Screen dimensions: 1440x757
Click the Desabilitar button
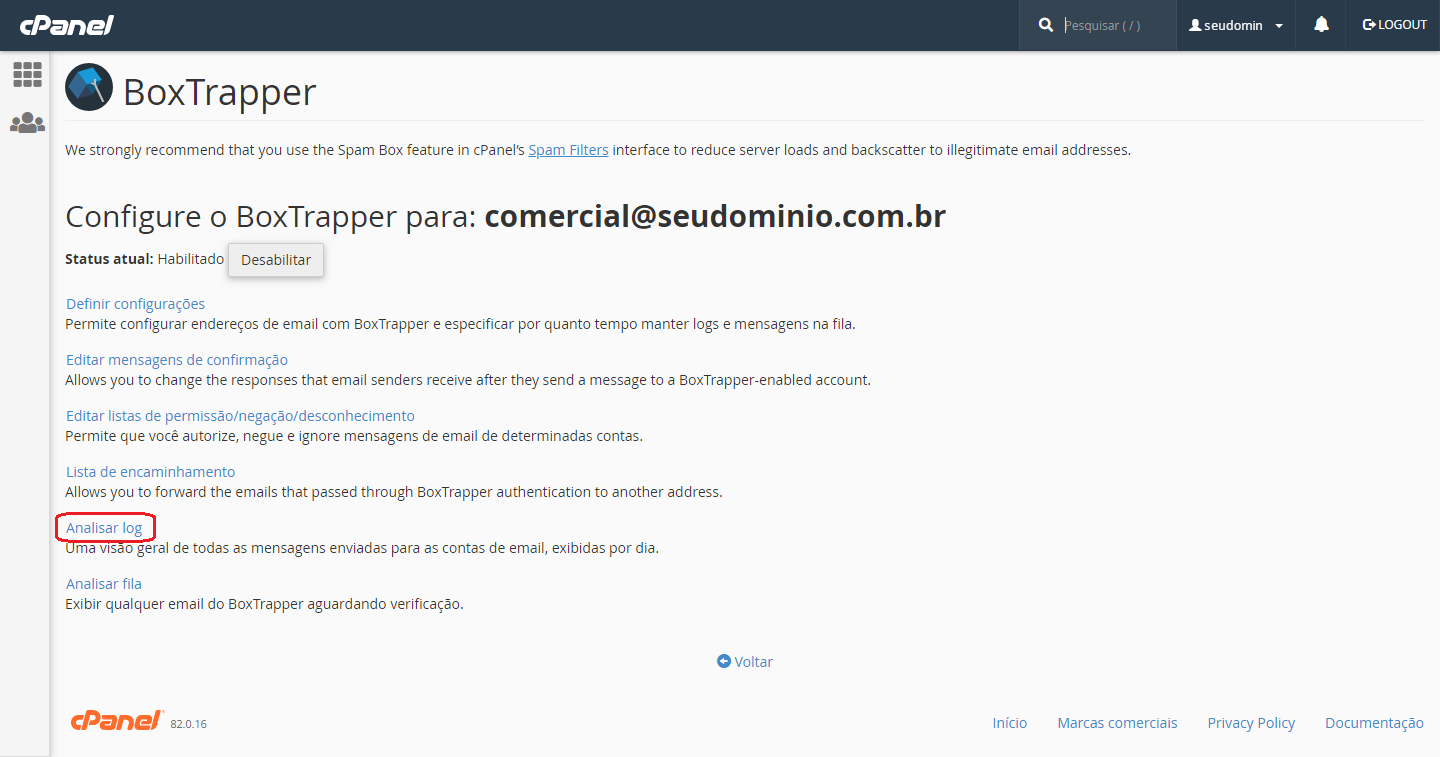tap(276, 260)
